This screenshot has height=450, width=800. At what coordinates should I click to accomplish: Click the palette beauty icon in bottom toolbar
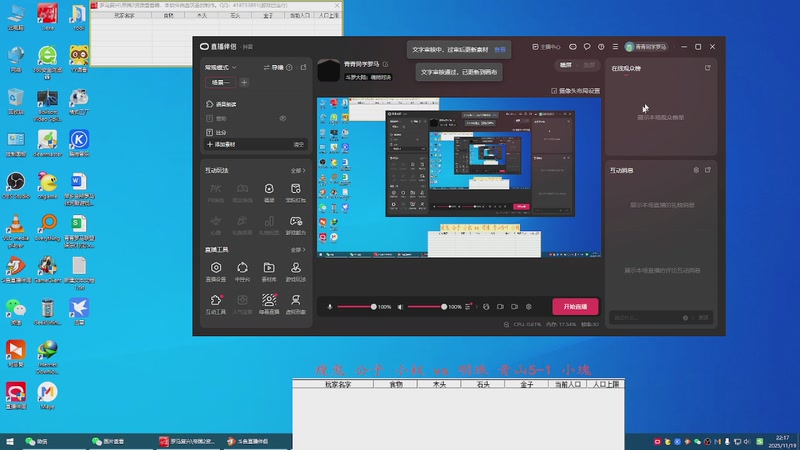coord(486,307)
